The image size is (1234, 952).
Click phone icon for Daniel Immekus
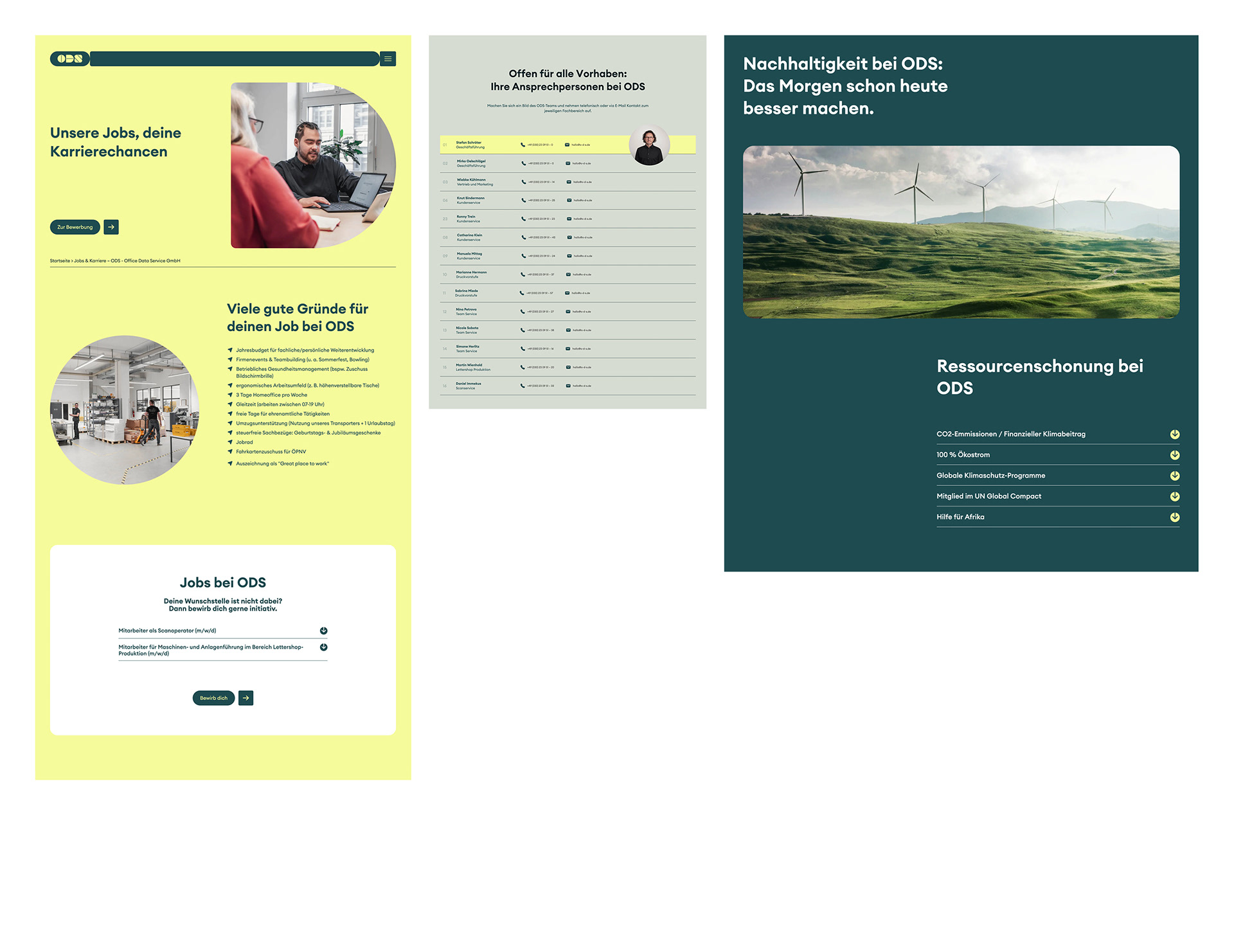(x=523, y=386)
